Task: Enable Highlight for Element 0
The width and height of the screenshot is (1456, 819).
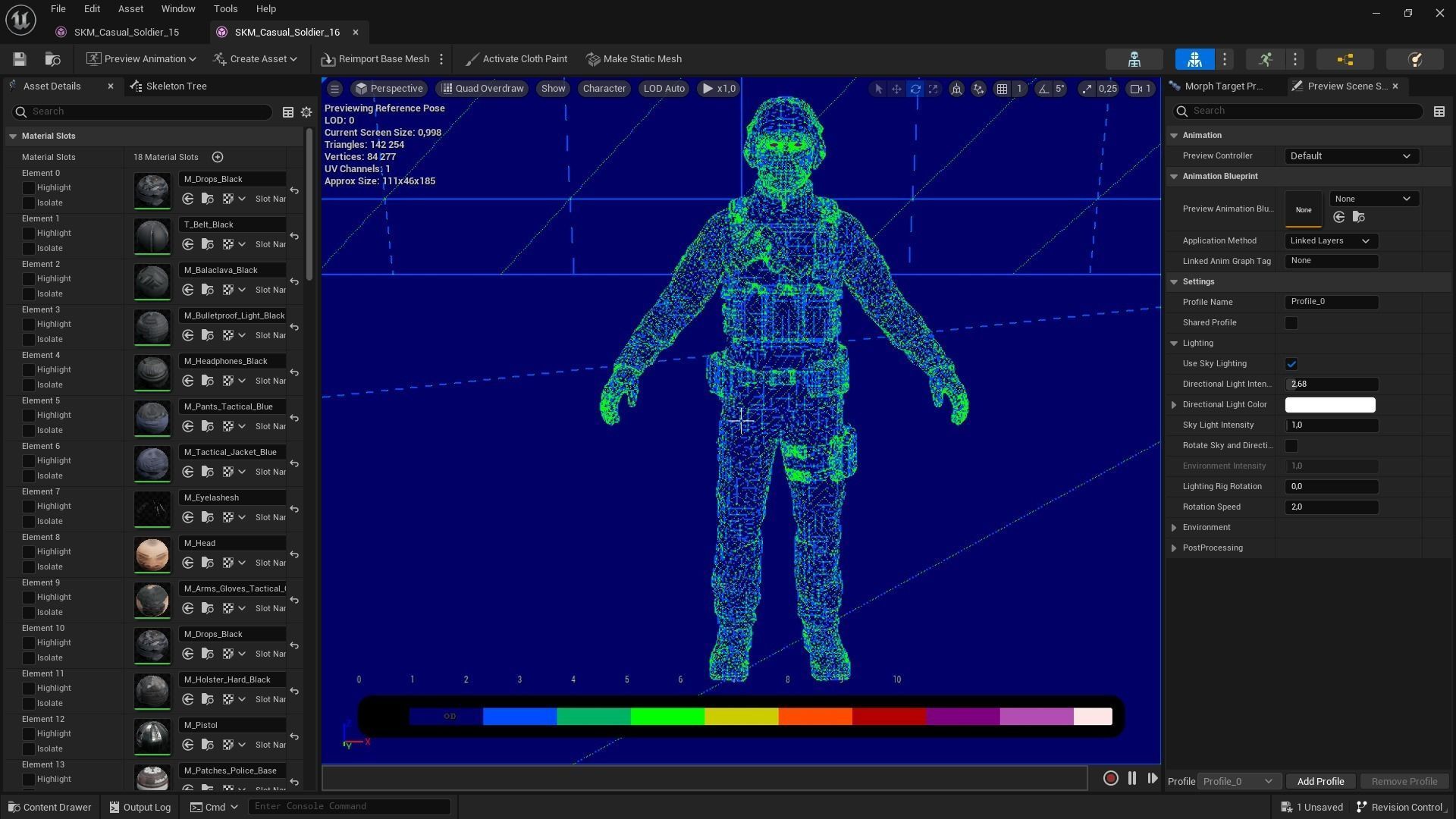Action: click(x=29, y=188)
